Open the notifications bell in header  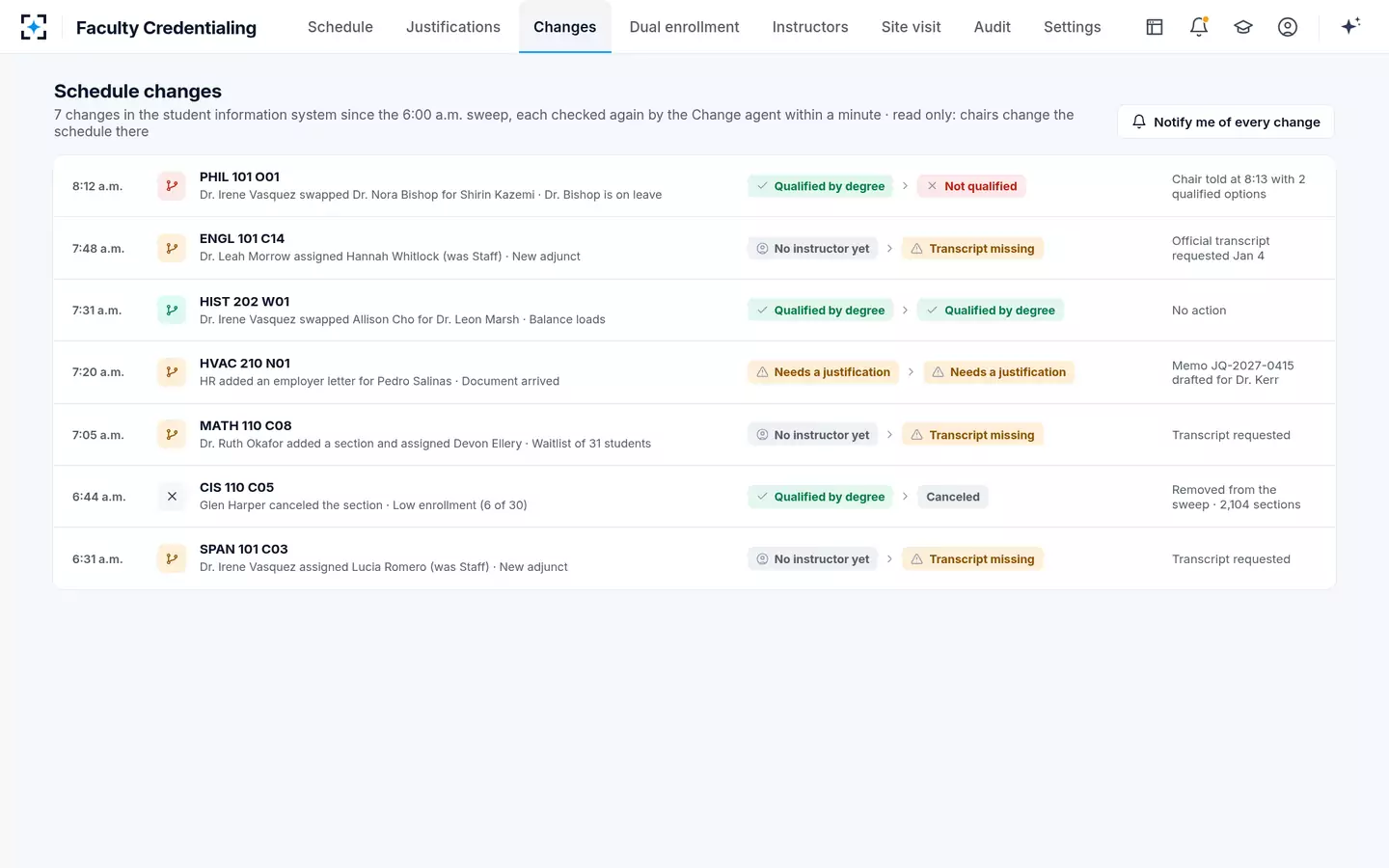pos(1199,27)
